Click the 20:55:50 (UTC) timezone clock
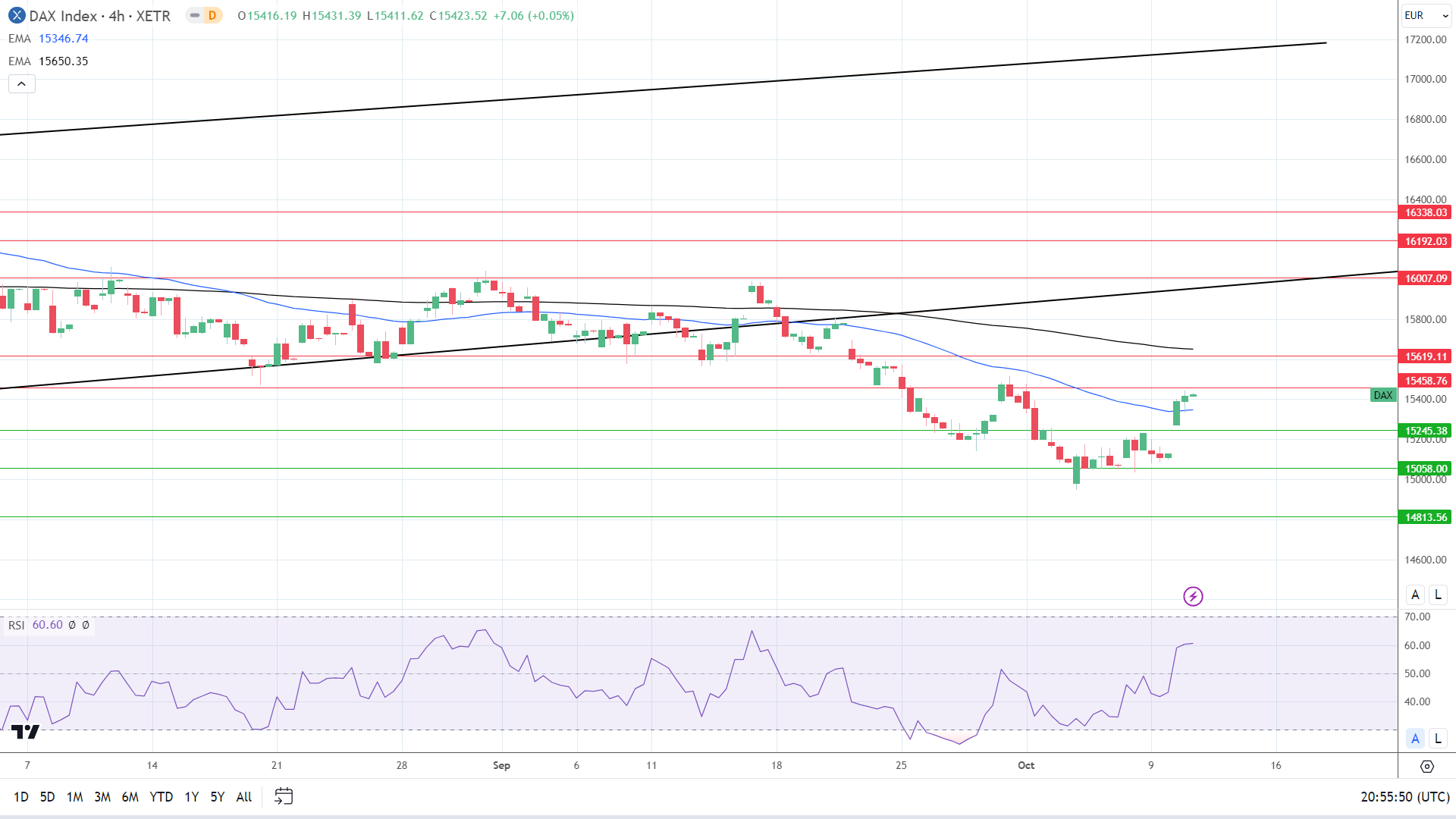 [x=1405, y=797]
